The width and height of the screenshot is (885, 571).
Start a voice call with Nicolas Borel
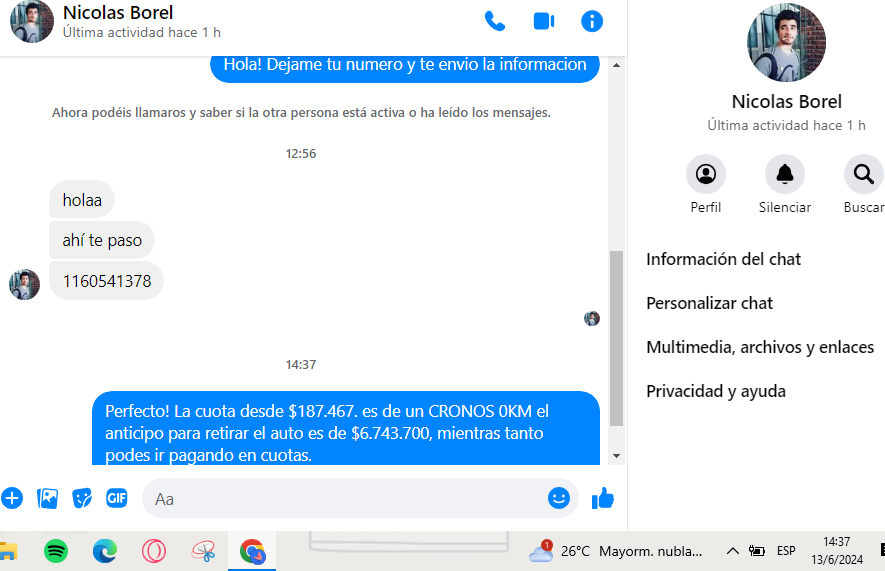494,21
